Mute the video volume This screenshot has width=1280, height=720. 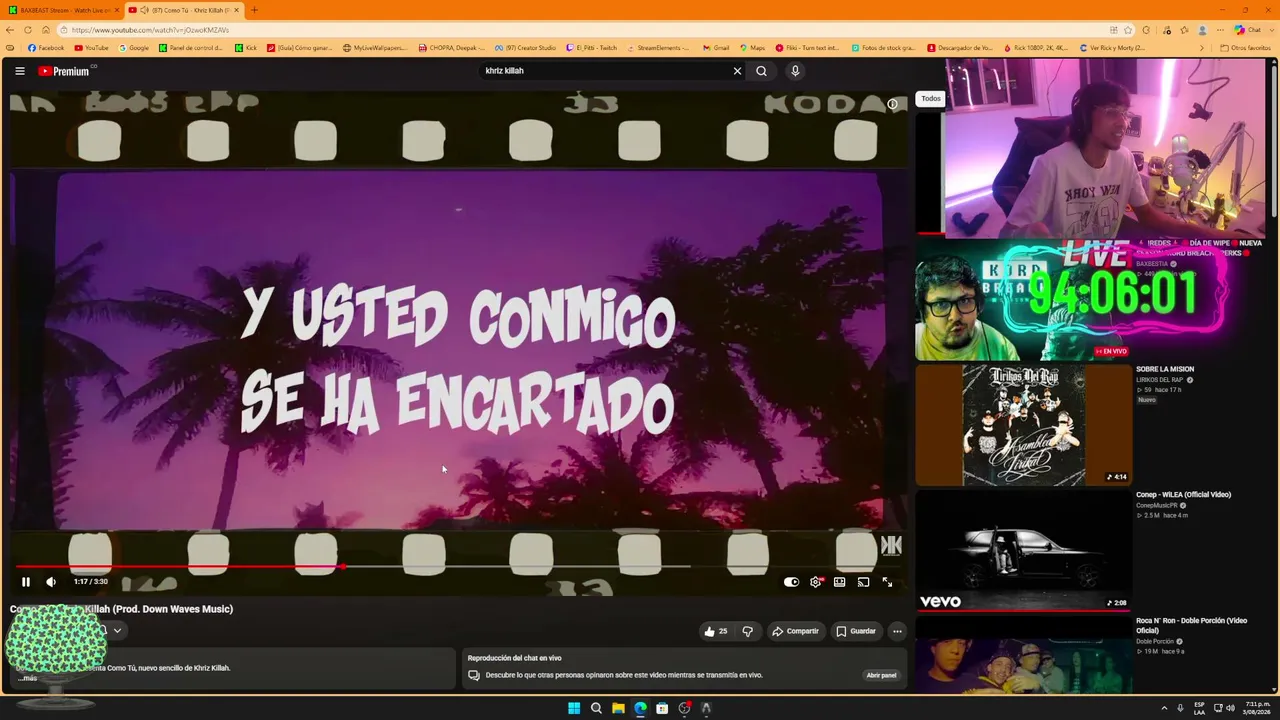coord(51,582)
